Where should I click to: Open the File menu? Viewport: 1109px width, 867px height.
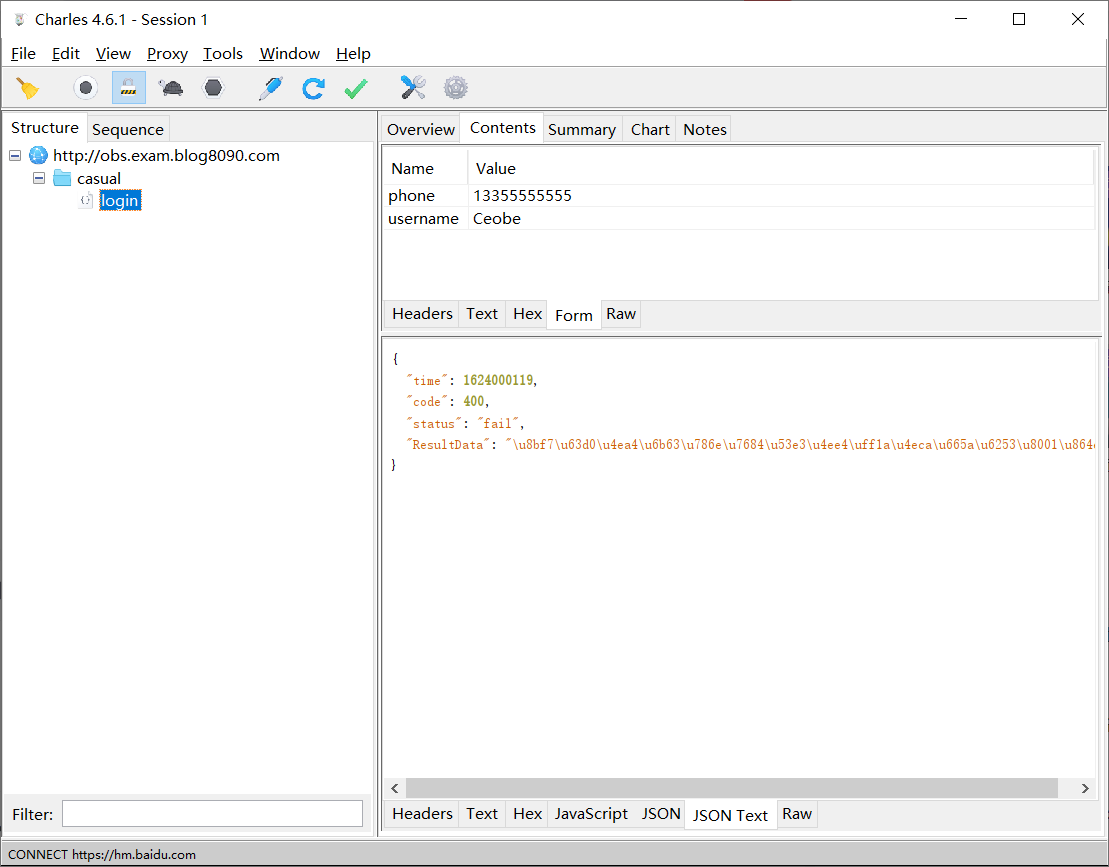point(23,54)
